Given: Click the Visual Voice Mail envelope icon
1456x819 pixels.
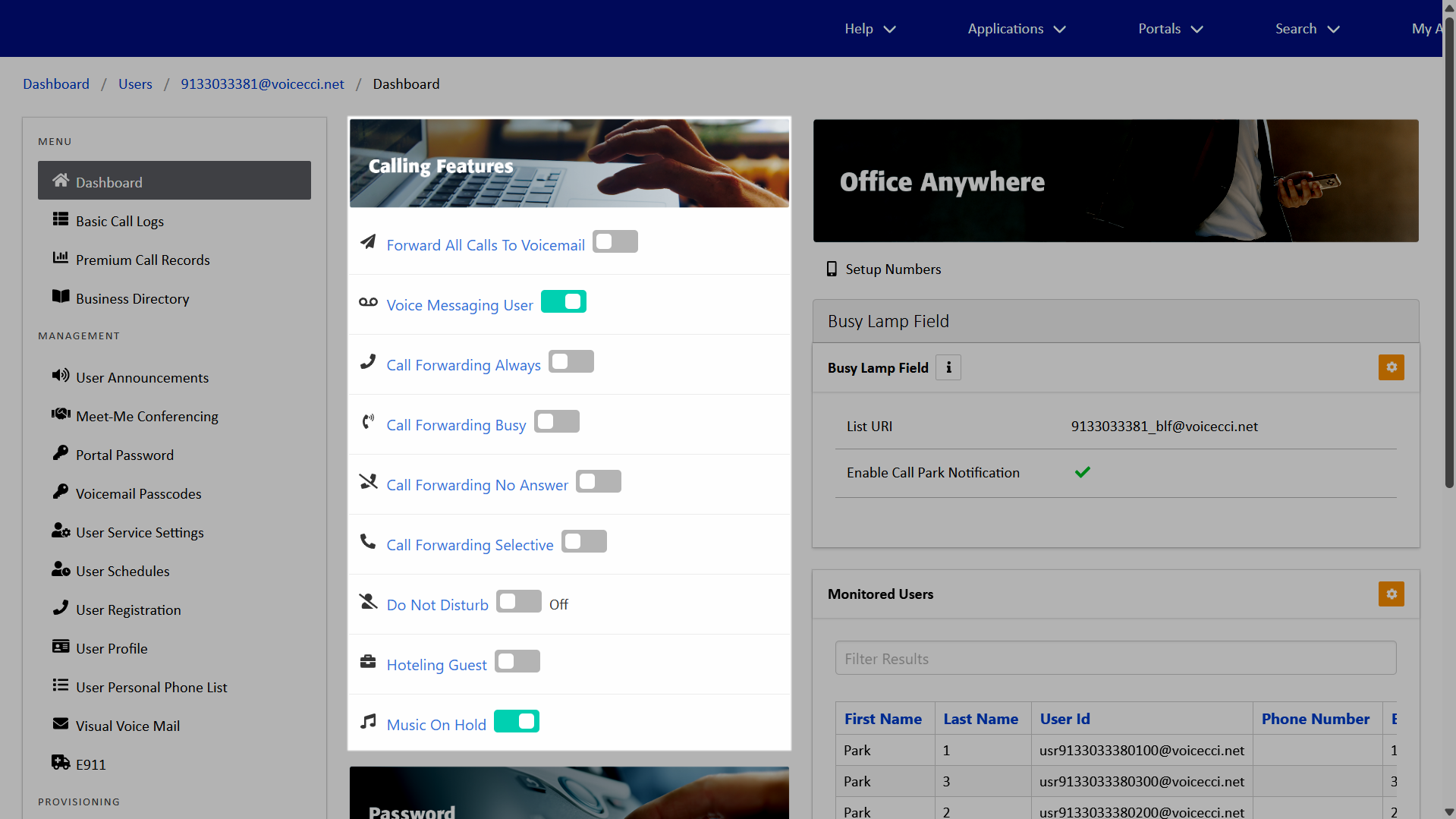Looking at the screenshot, I should (61, 724).
